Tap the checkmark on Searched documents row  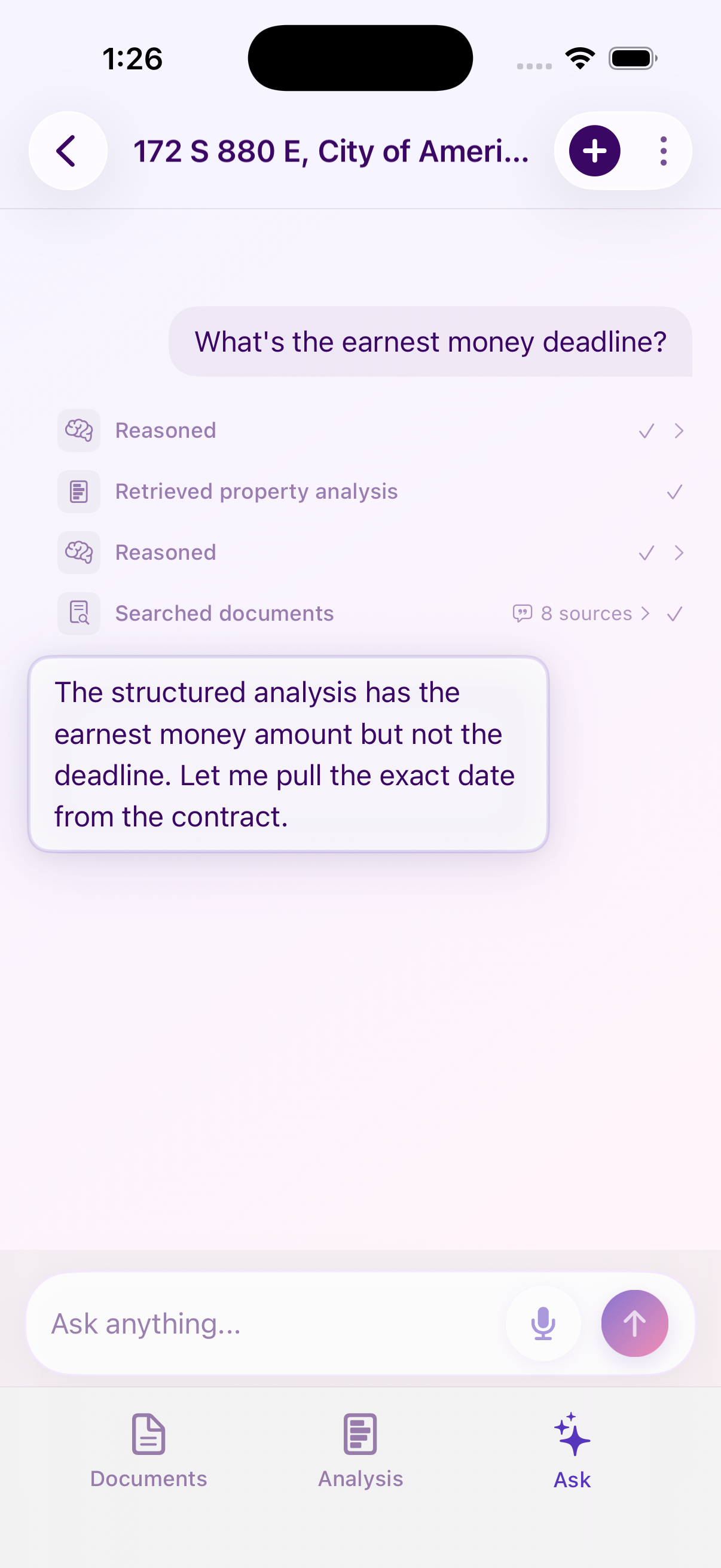(x=674, y=614)
